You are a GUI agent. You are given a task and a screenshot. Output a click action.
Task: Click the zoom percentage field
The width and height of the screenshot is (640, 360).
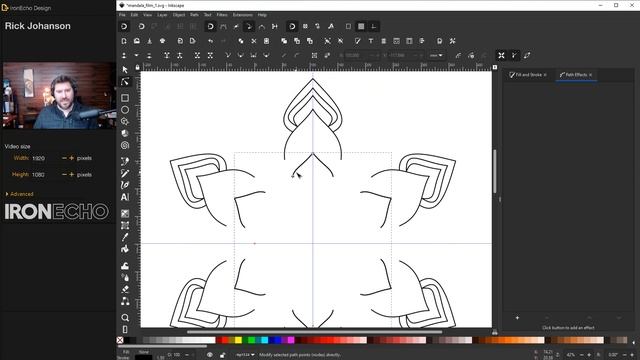point(572,355)
